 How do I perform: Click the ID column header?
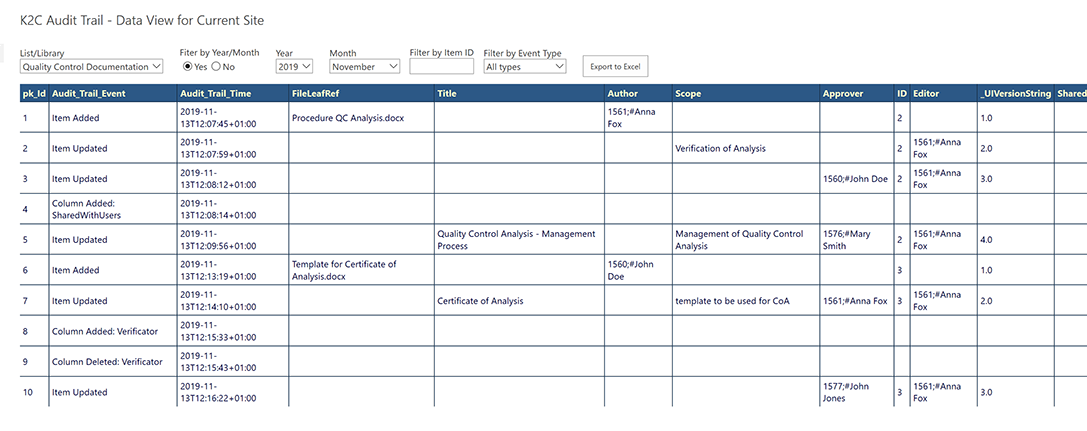pos(902,94)
